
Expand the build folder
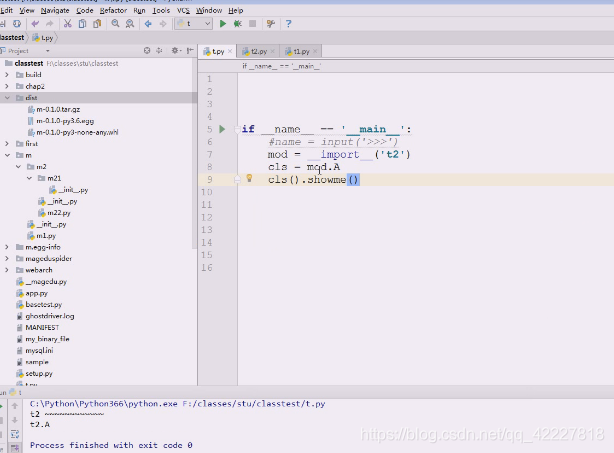pos(7,74)
